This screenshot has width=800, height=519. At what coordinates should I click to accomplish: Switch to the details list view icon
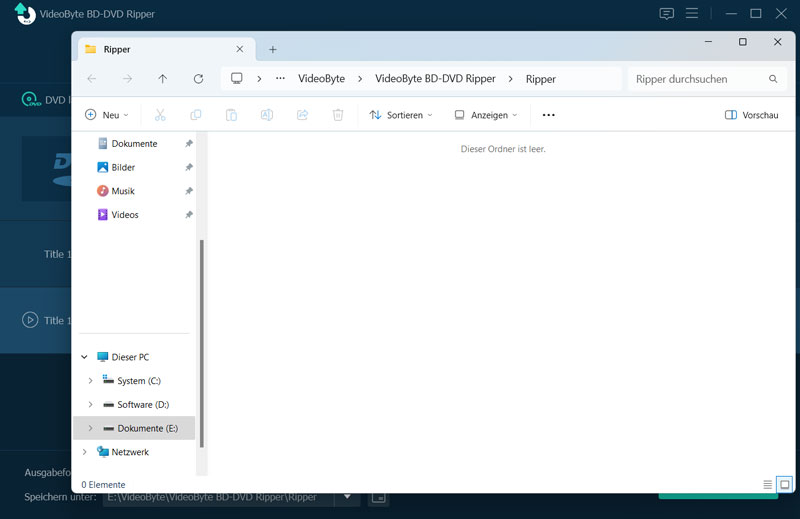767,484
